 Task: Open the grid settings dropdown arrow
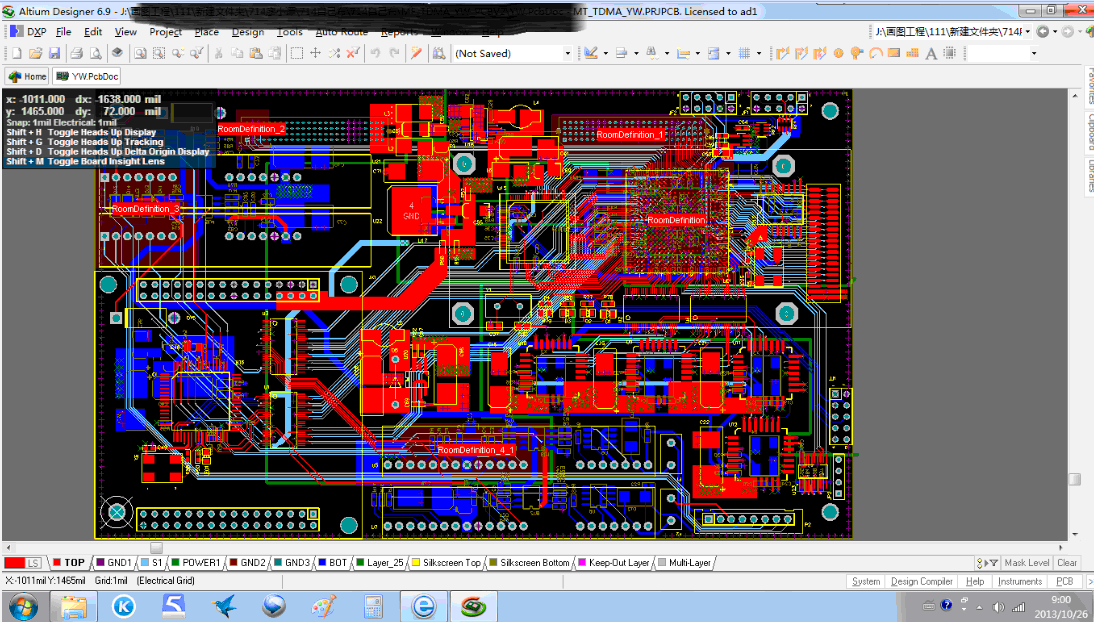[x=759, y=53]
